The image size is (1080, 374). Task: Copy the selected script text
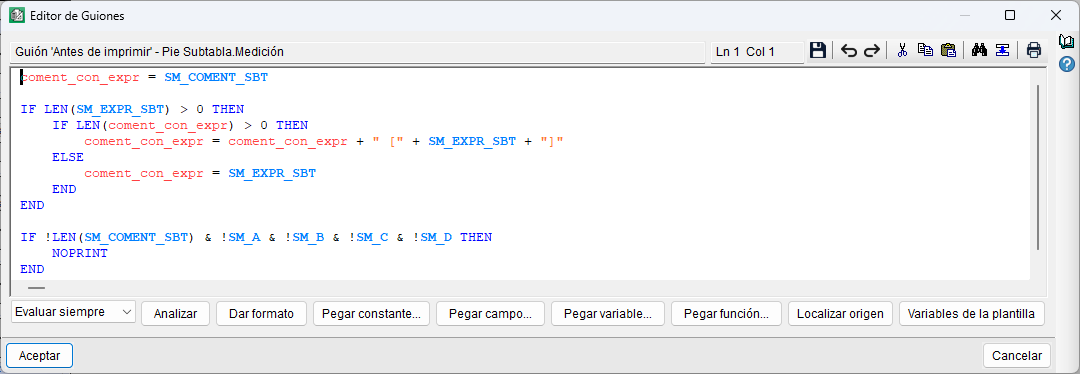925,50
